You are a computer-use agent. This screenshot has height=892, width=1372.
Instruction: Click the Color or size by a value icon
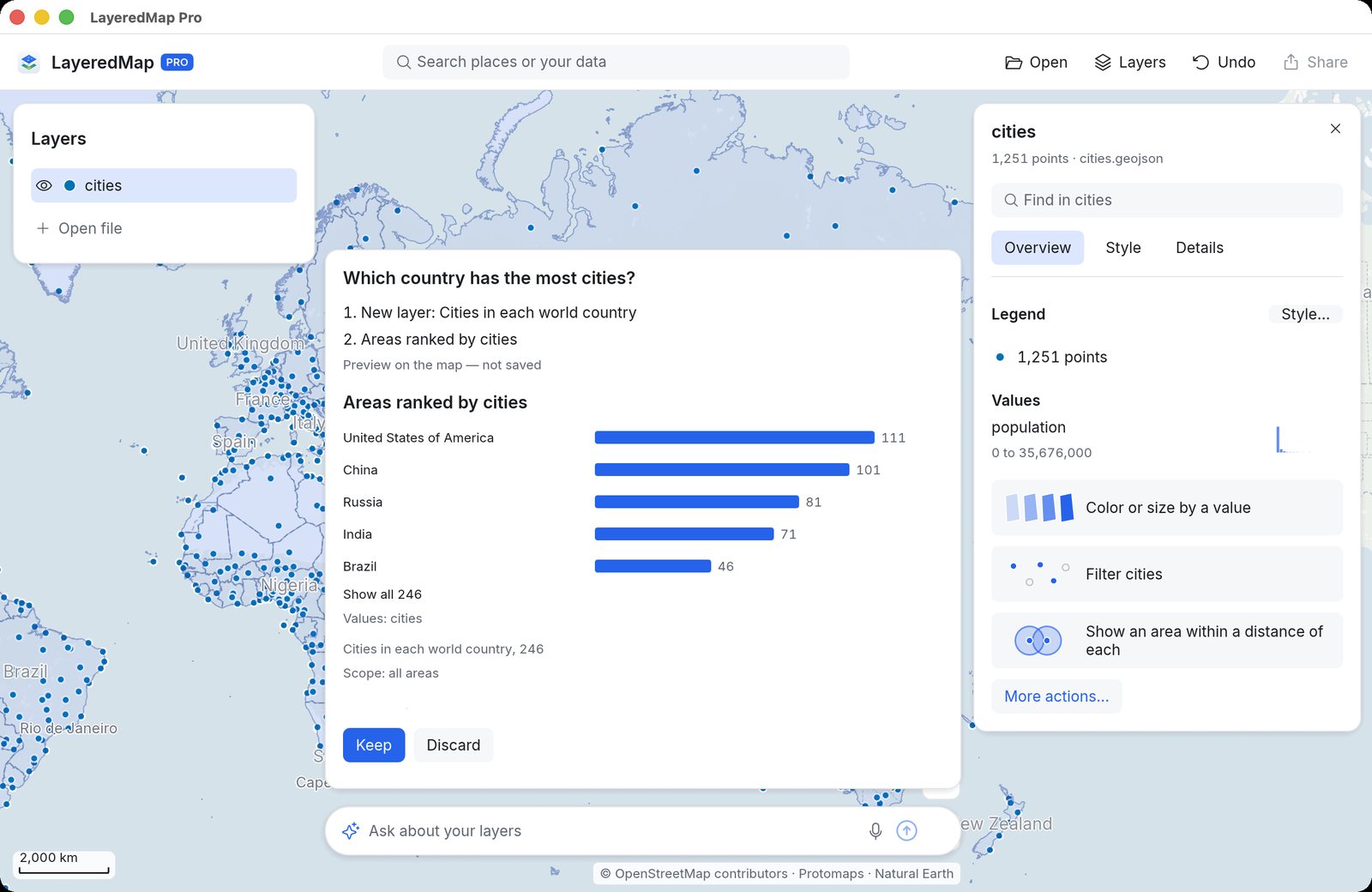pyautogui.click(x=1040, y=508)
